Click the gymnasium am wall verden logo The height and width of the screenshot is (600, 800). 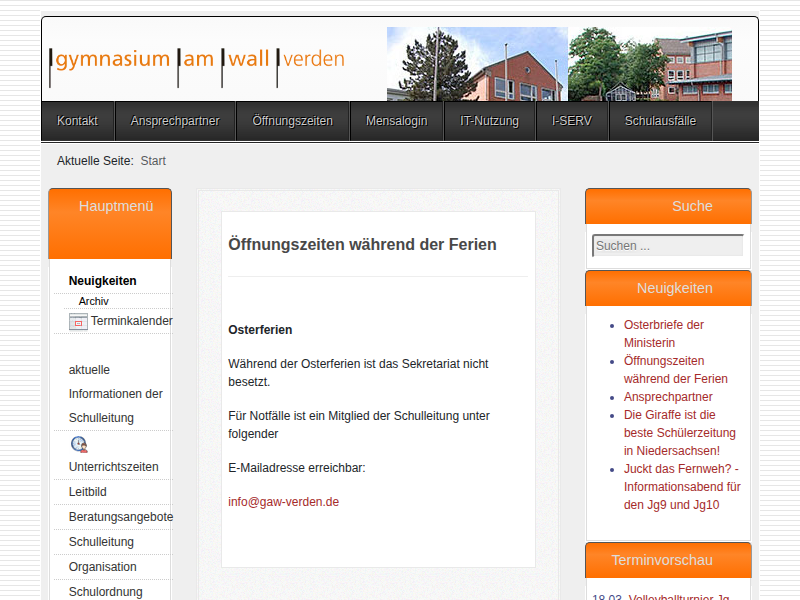tap(197, 60)
